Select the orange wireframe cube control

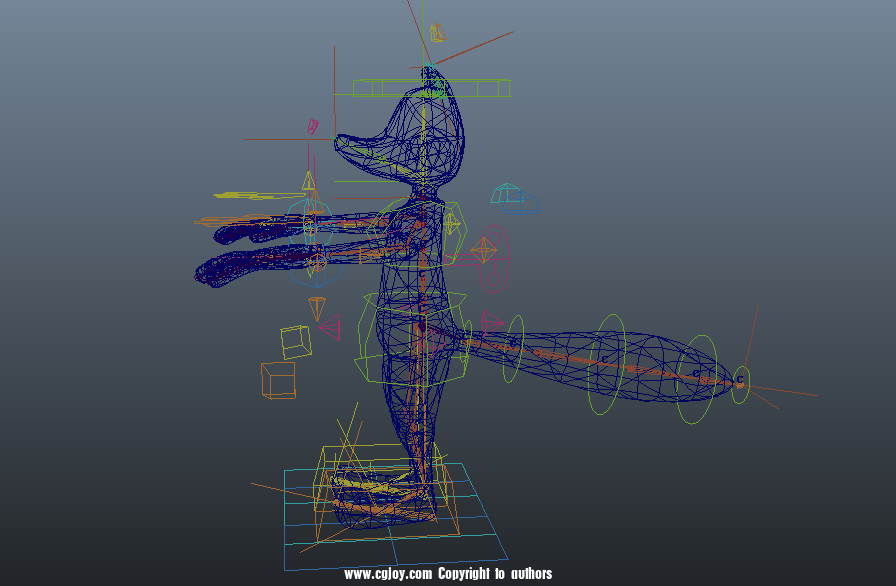(x=278, y=381)
